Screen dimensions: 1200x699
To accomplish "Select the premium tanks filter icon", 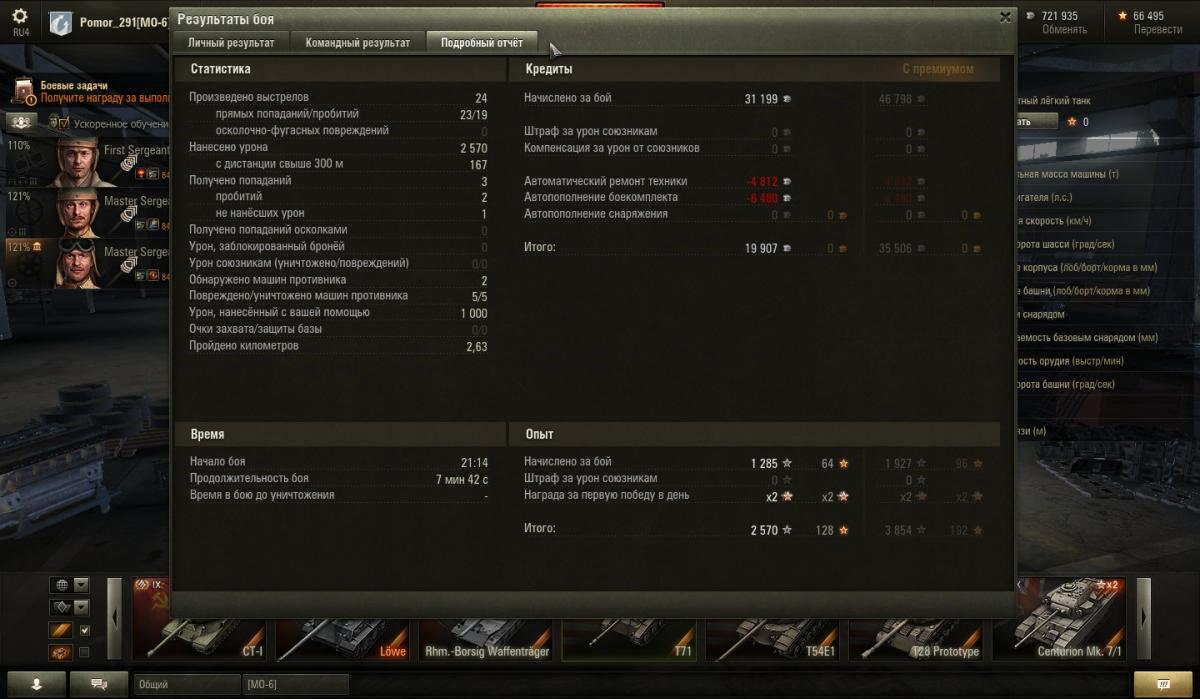I will coord(59,630).
